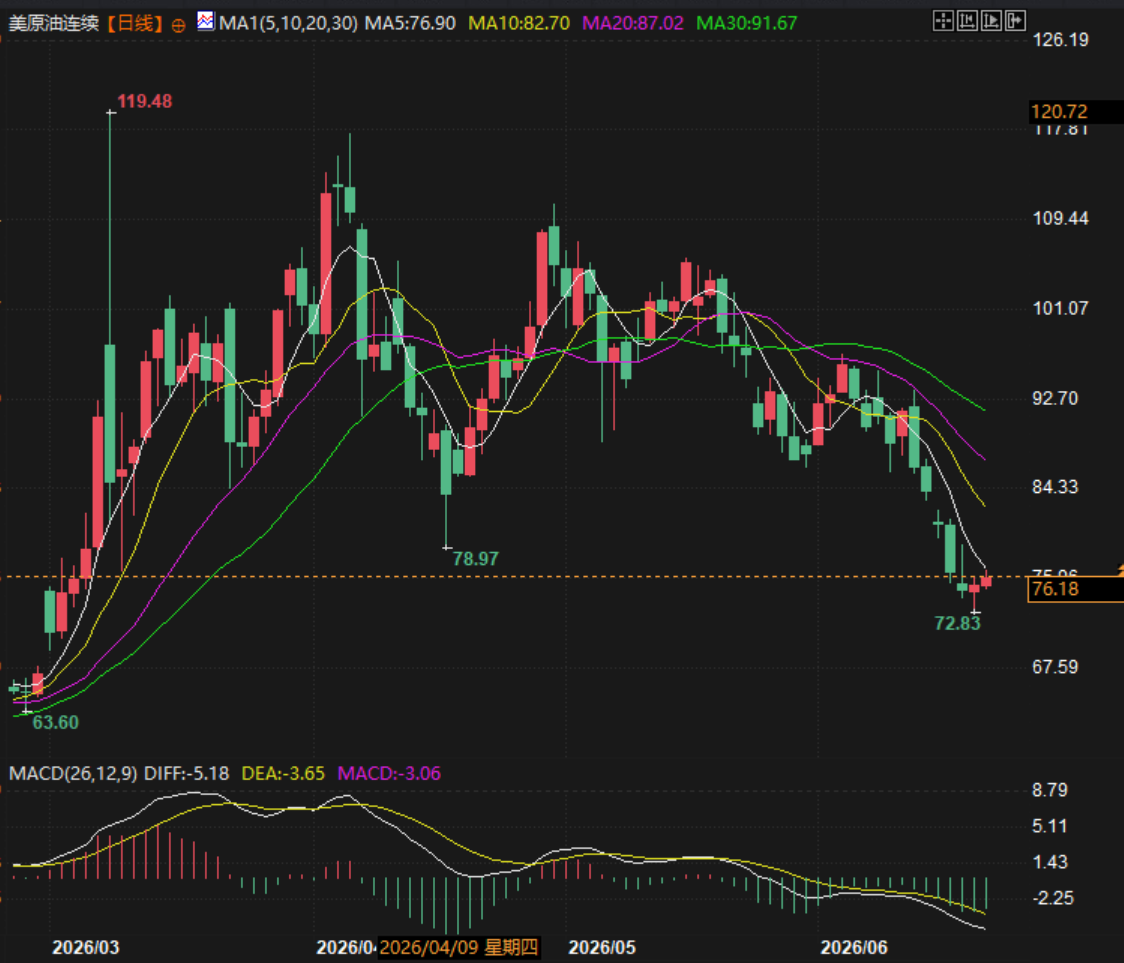
Task: Click the 67.59 price axis label
Action: [x=1055, y=668]
